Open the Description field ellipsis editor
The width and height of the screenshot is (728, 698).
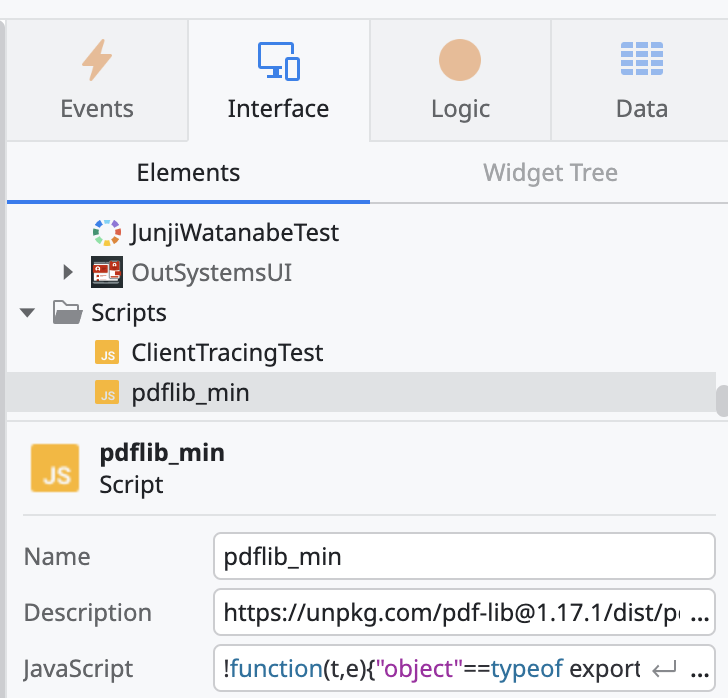(699, 612)
